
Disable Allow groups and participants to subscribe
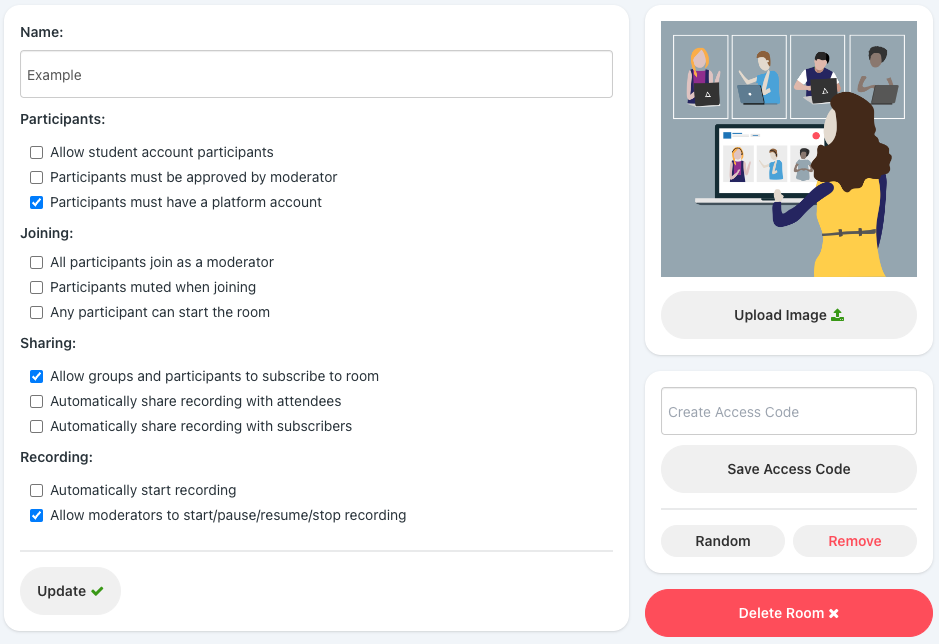pyautogui.click(x=37, y=377)
